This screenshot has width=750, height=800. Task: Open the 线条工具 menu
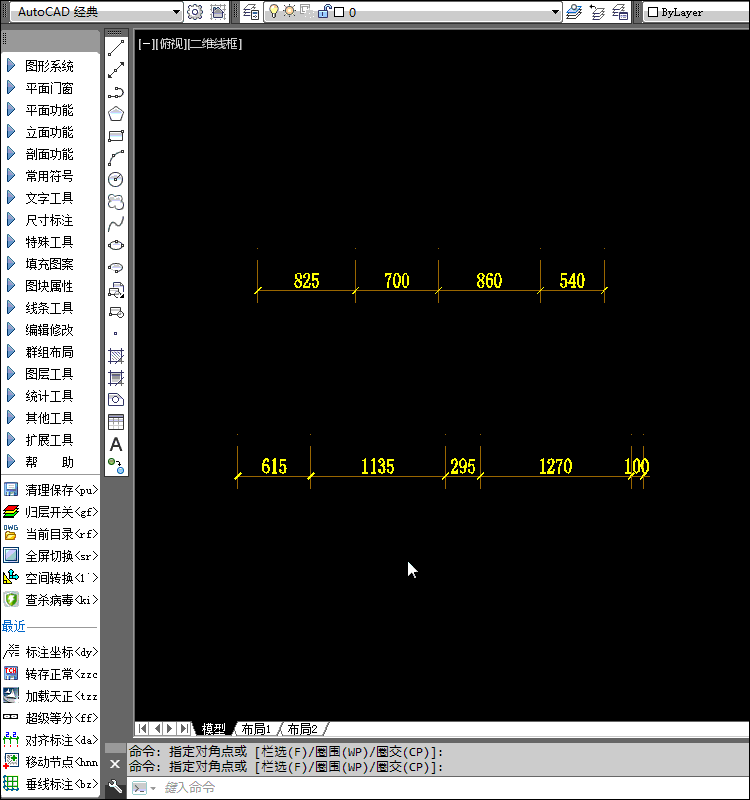[x=49, y=308]
